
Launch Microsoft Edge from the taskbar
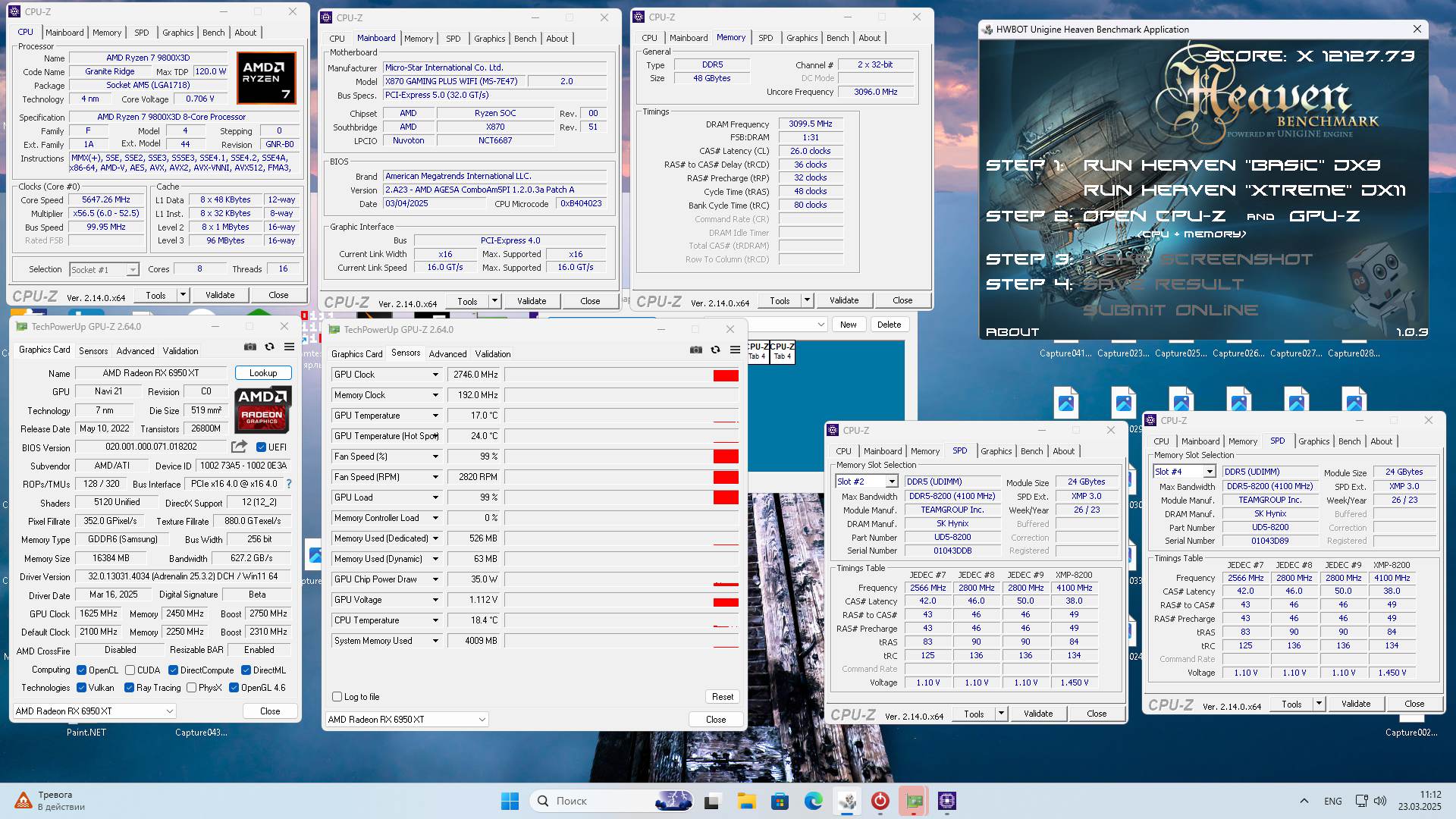tap(813, 801)
